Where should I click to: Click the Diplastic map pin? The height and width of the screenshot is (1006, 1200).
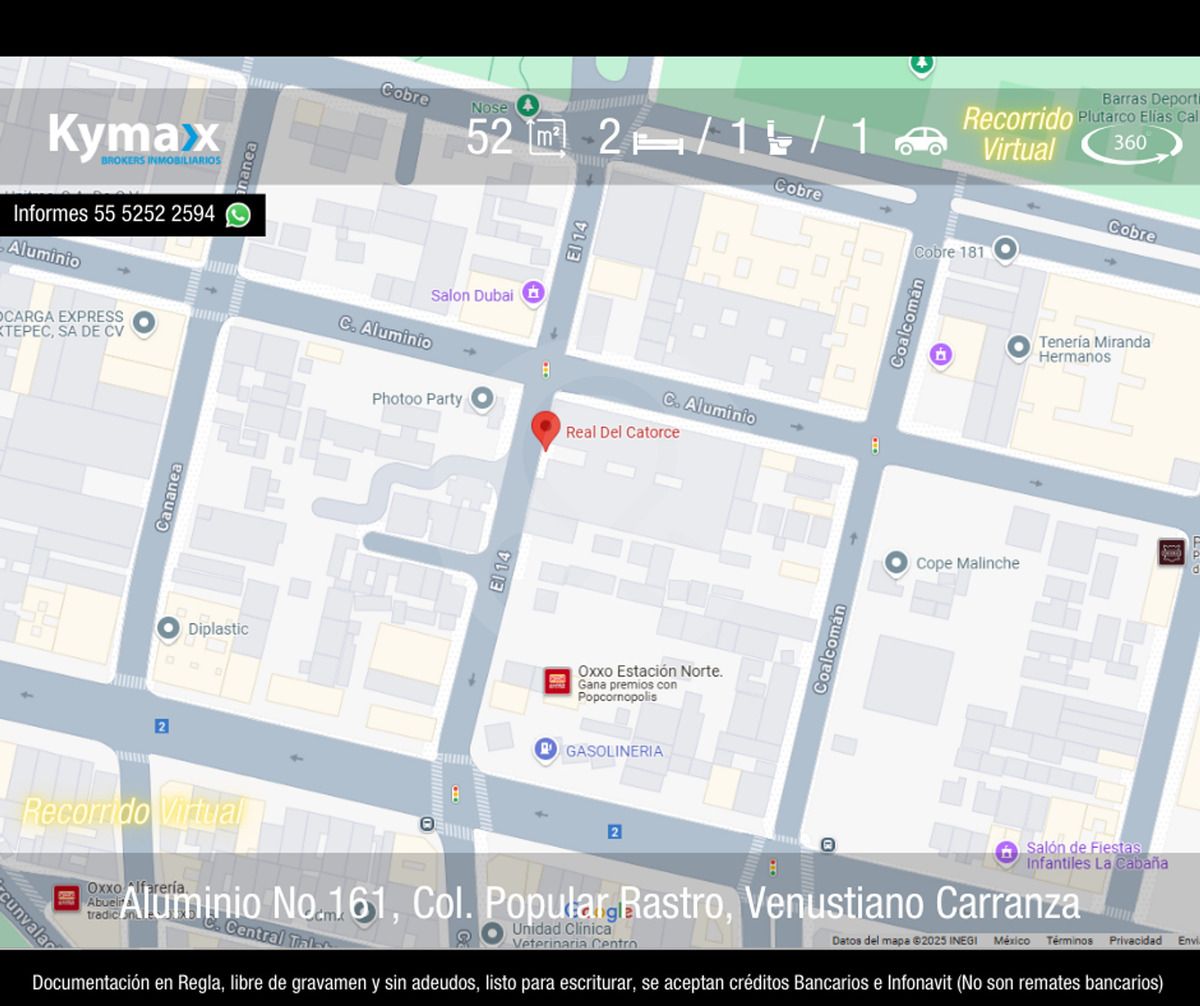tap(169, 628)
